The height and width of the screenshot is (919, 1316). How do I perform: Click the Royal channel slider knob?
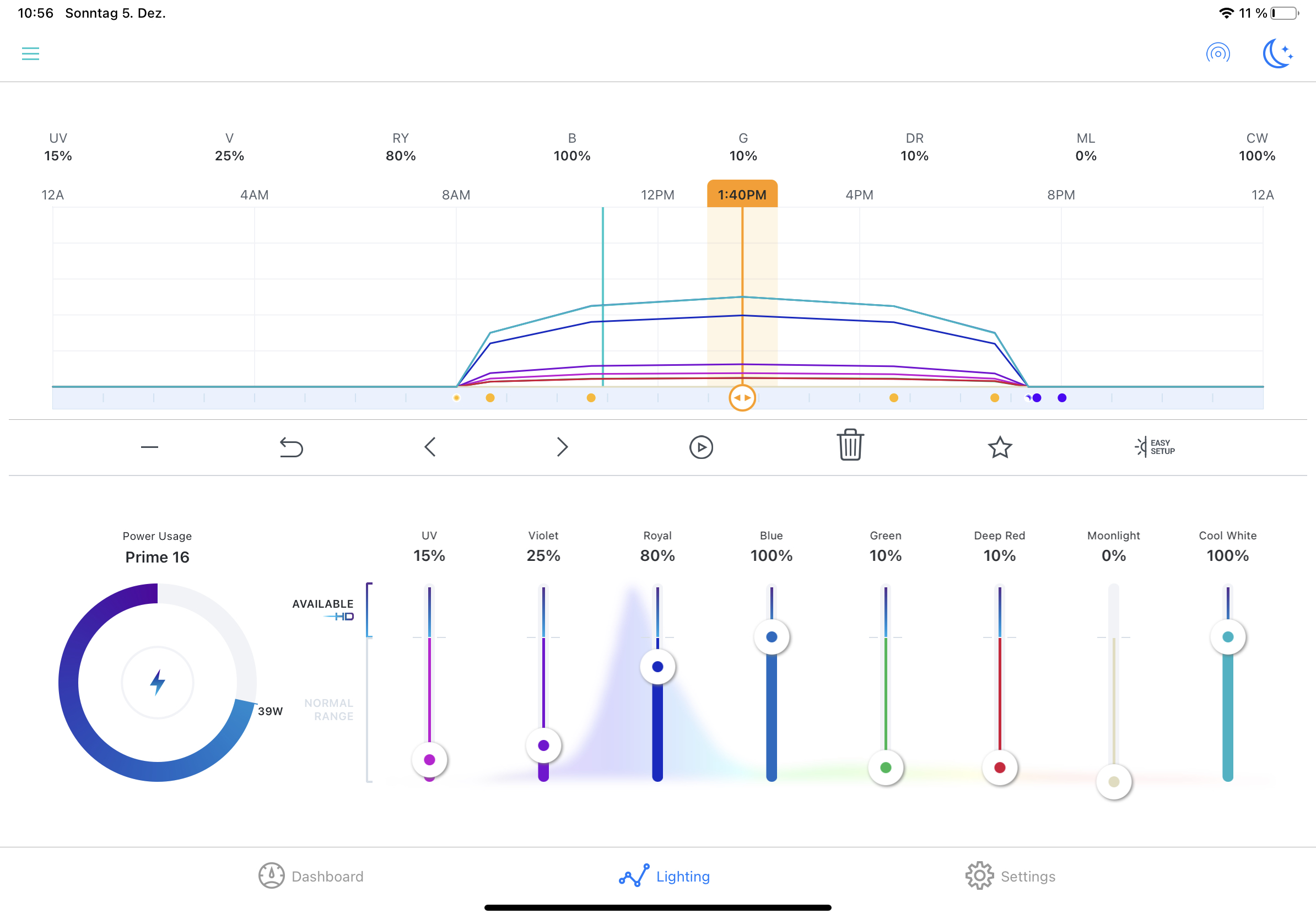657,667
